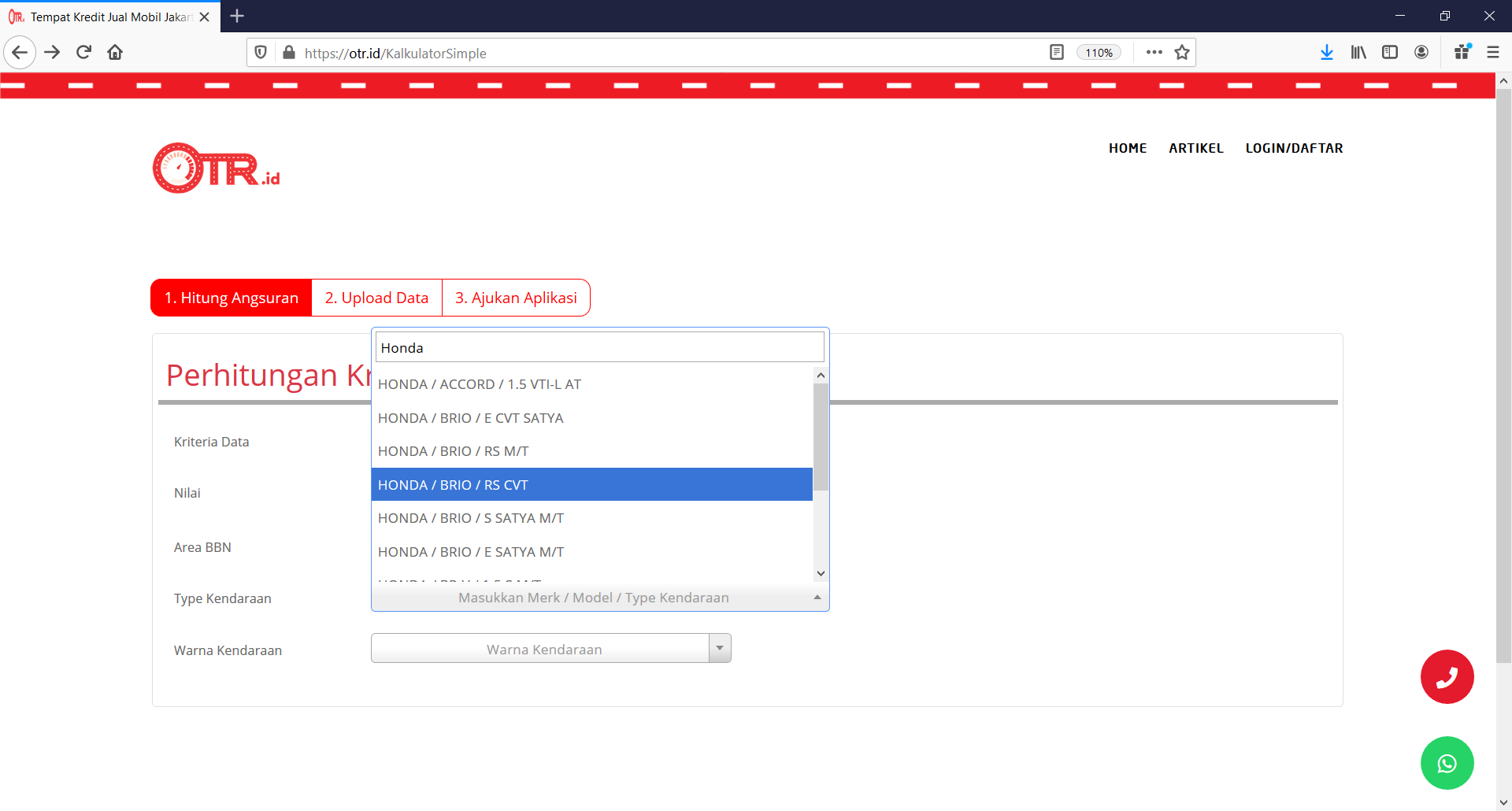Bookmark this page with star icon
Image resolution: width=1512 pixels, height=811 pixels.
tap(1181, 53)
